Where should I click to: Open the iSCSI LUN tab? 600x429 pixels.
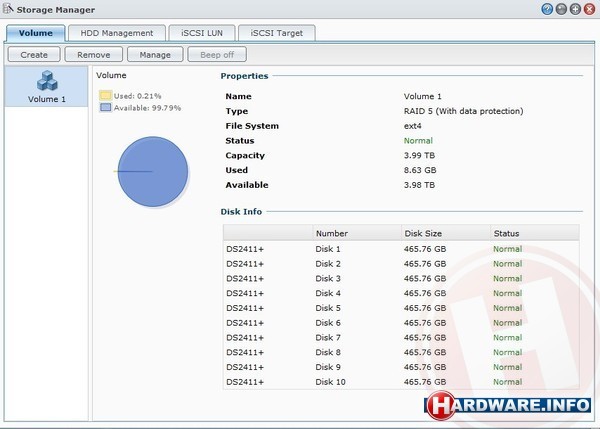202,33
